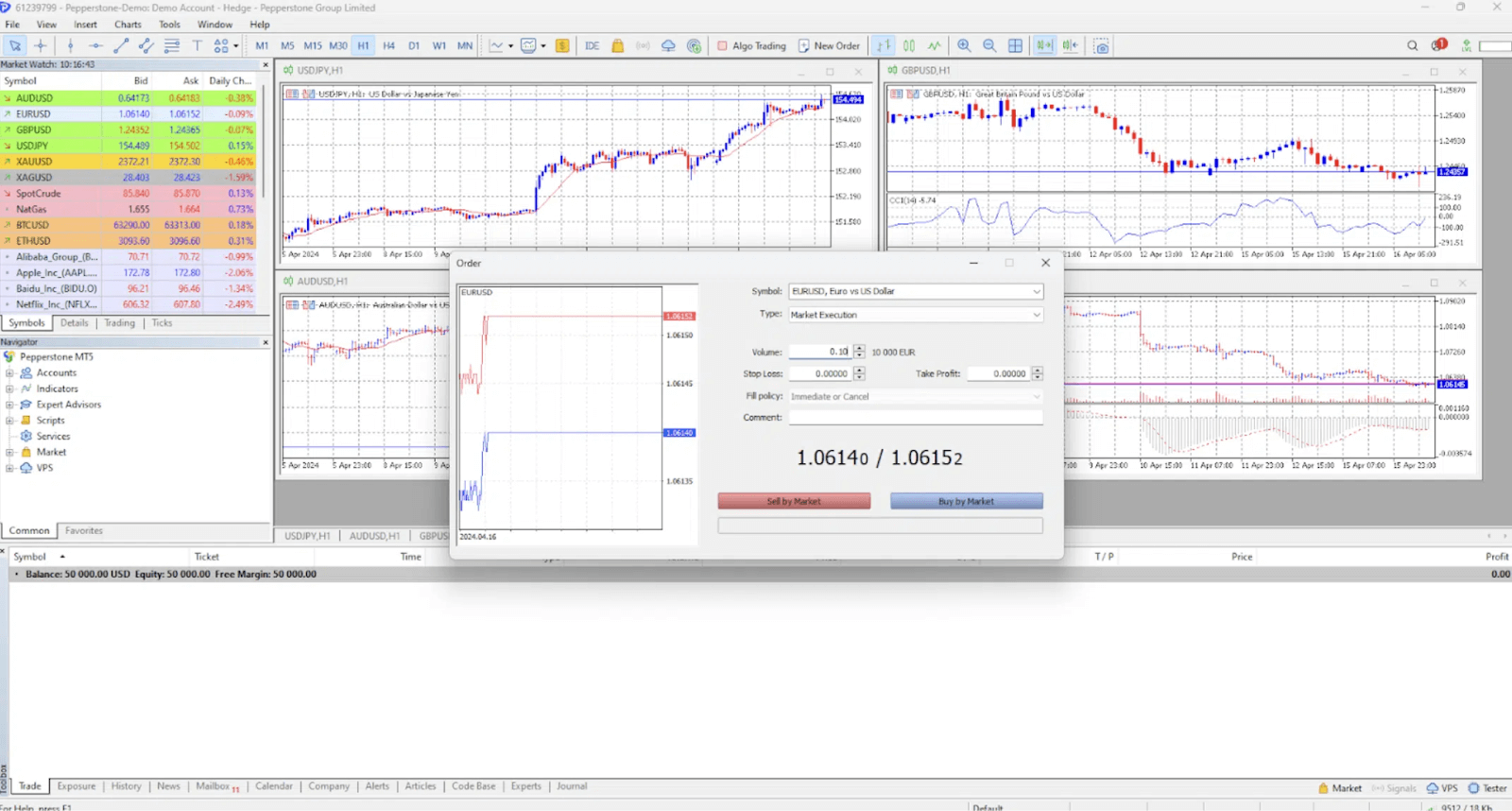Expand the Indicators node in Navigator
The width and height of the screenshot is (1512, 811).
(x=9, y=388)
